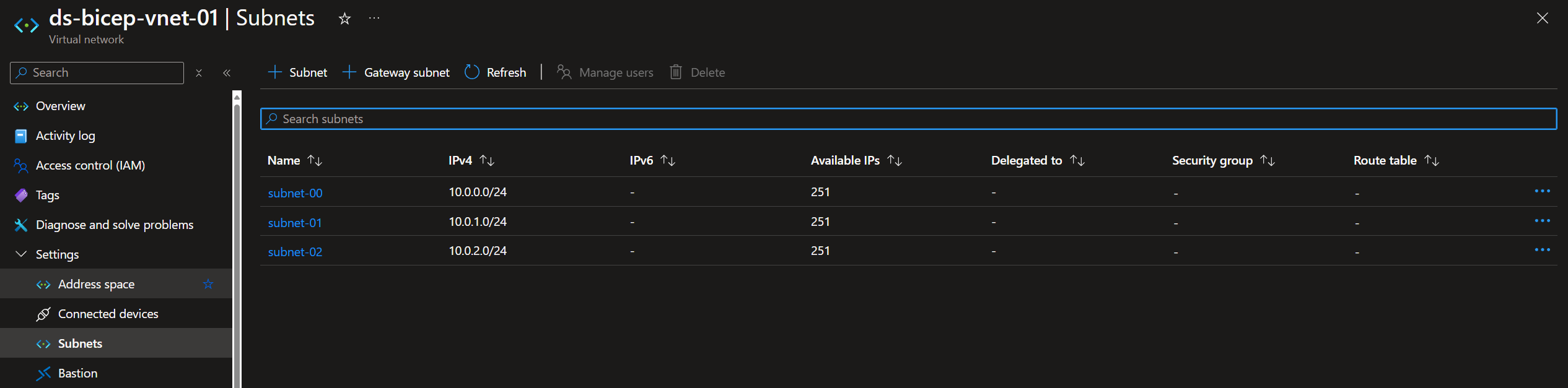Go to Activity log

coord(65,136)
